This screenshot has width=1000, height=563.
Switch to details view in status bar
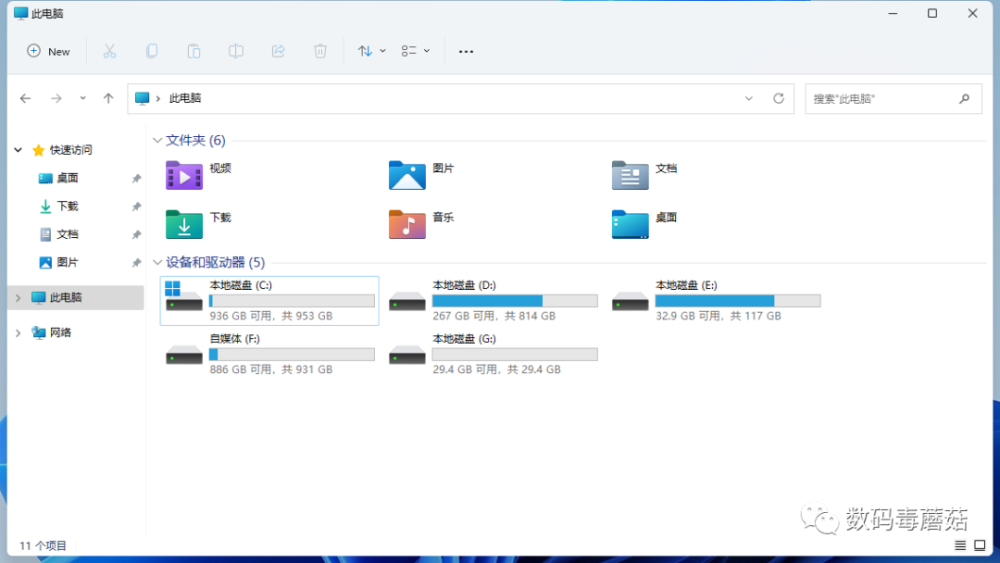[960, 545]
